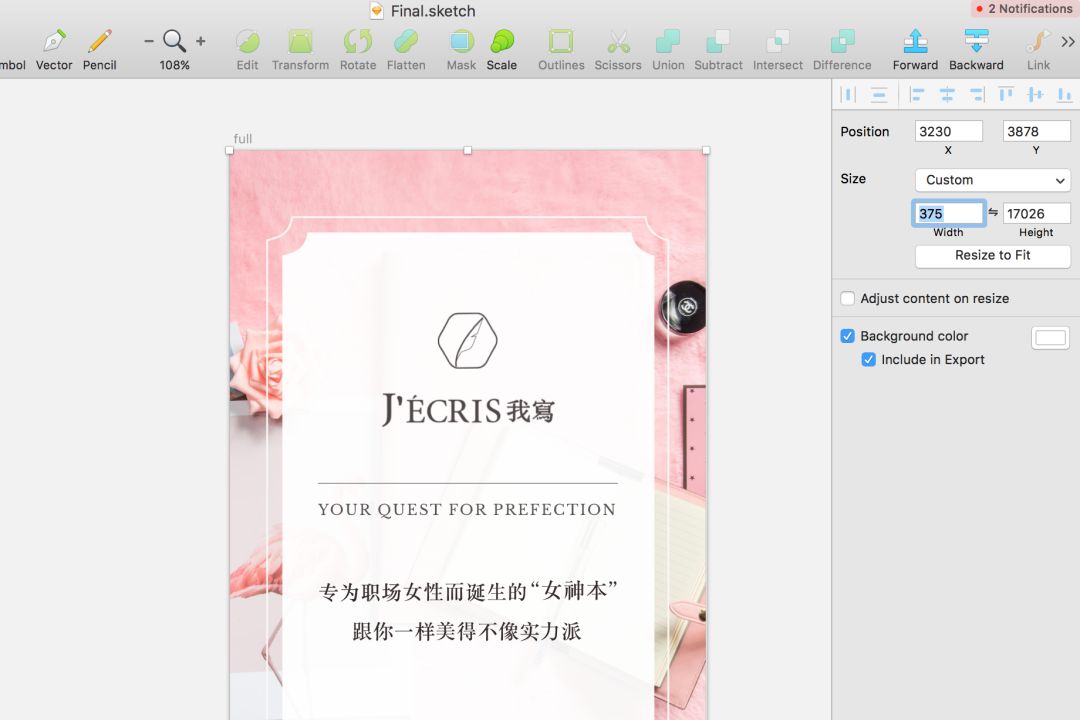Screen dimensions: 1080x720
Task: Move layer Backward
Action: pos(976,49)
